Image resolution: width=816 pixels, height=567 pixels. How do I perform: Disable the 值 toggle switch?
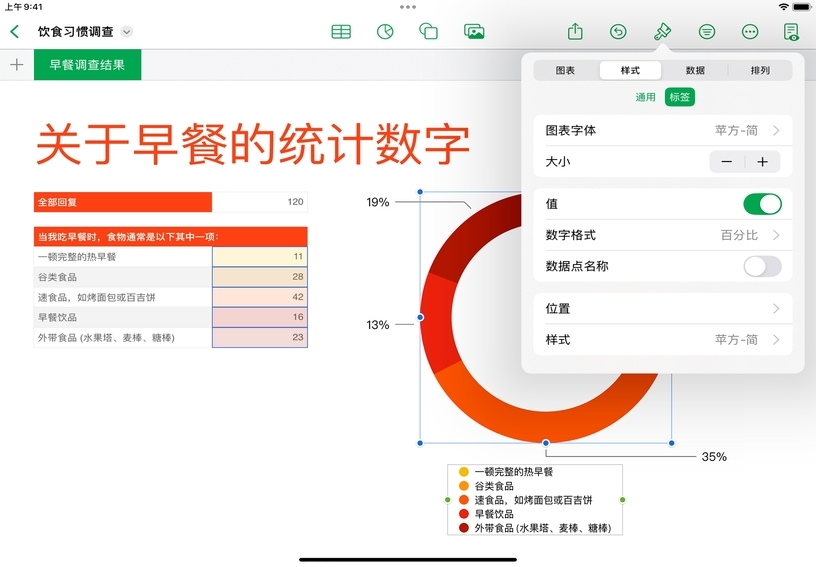tap(762, 204)
